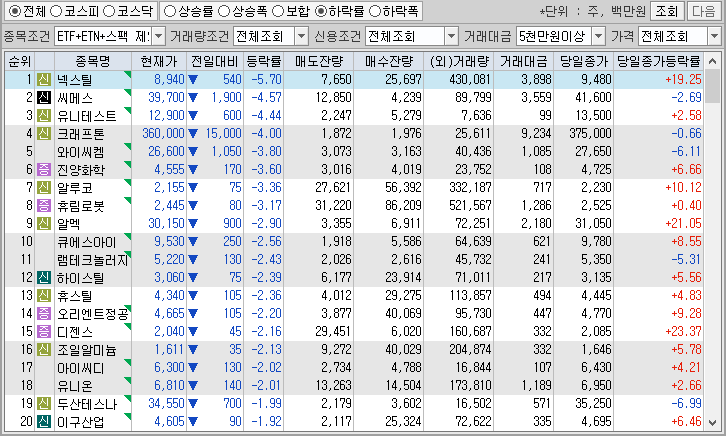Select the 하락폭 radio button
This screenshot has height=436, width=726.
click(x=374, y=11)
